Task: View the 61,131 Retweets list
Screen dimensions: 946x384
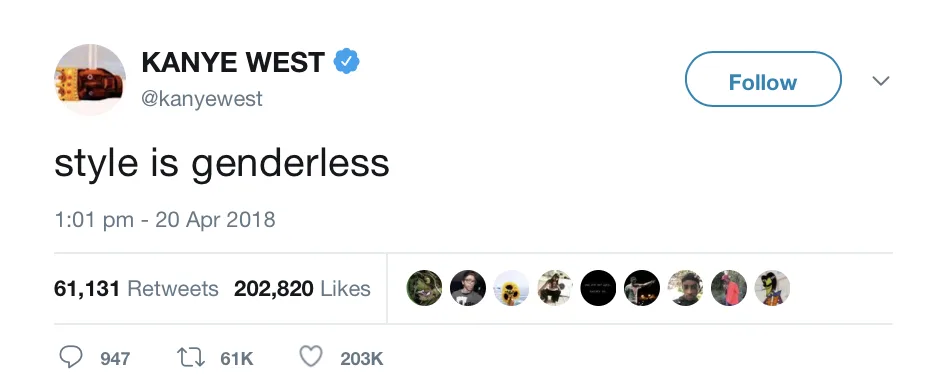Action: point(136,289)
